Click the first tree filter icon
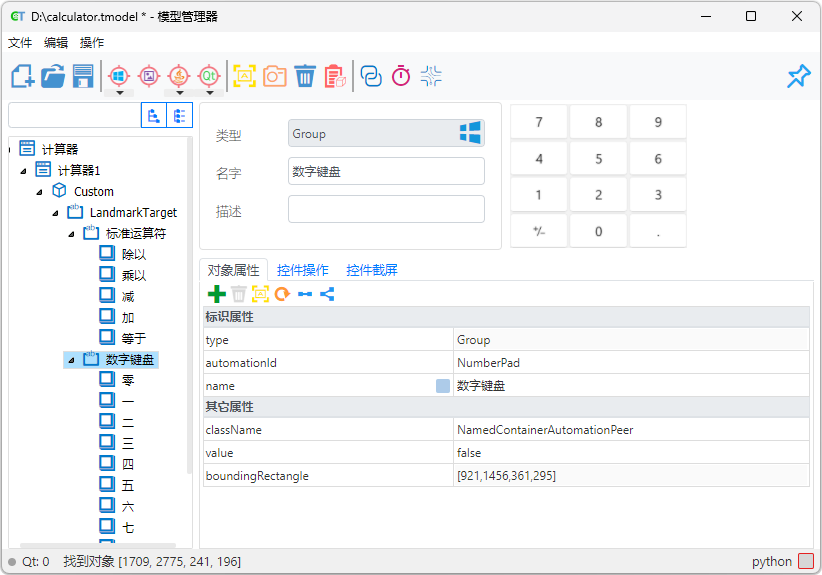Viewport: 822px width, 575px height. click(x=154, y=115)
